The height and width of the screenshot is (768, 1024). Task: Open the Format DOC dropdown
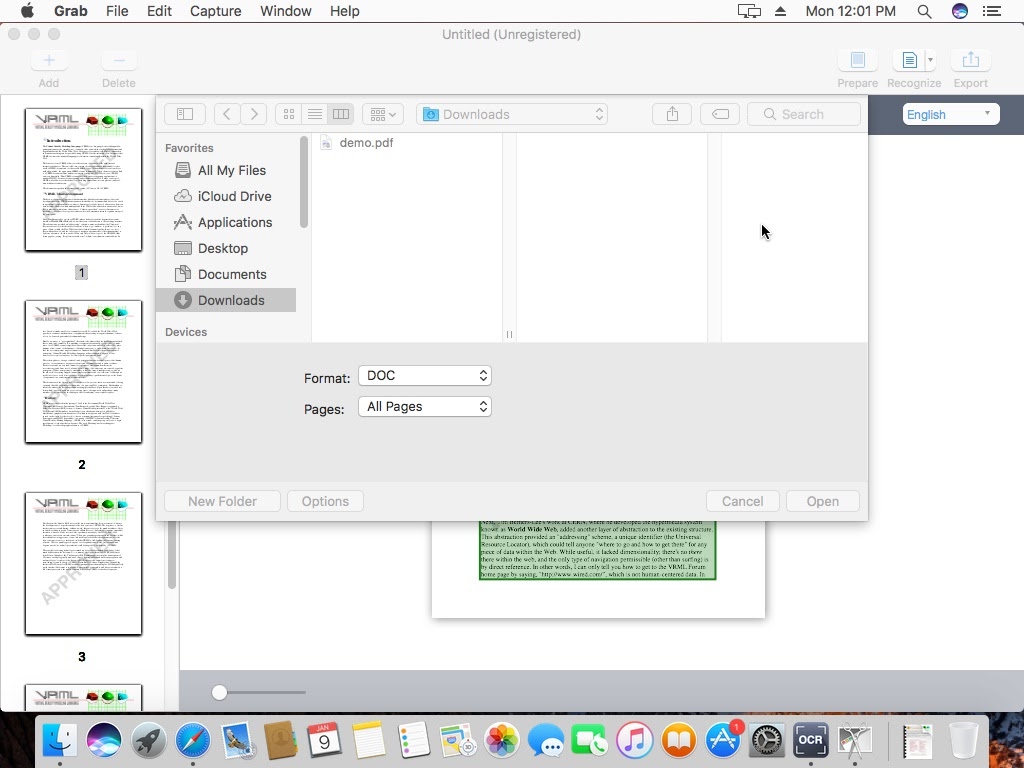click(x=424, y=376)
